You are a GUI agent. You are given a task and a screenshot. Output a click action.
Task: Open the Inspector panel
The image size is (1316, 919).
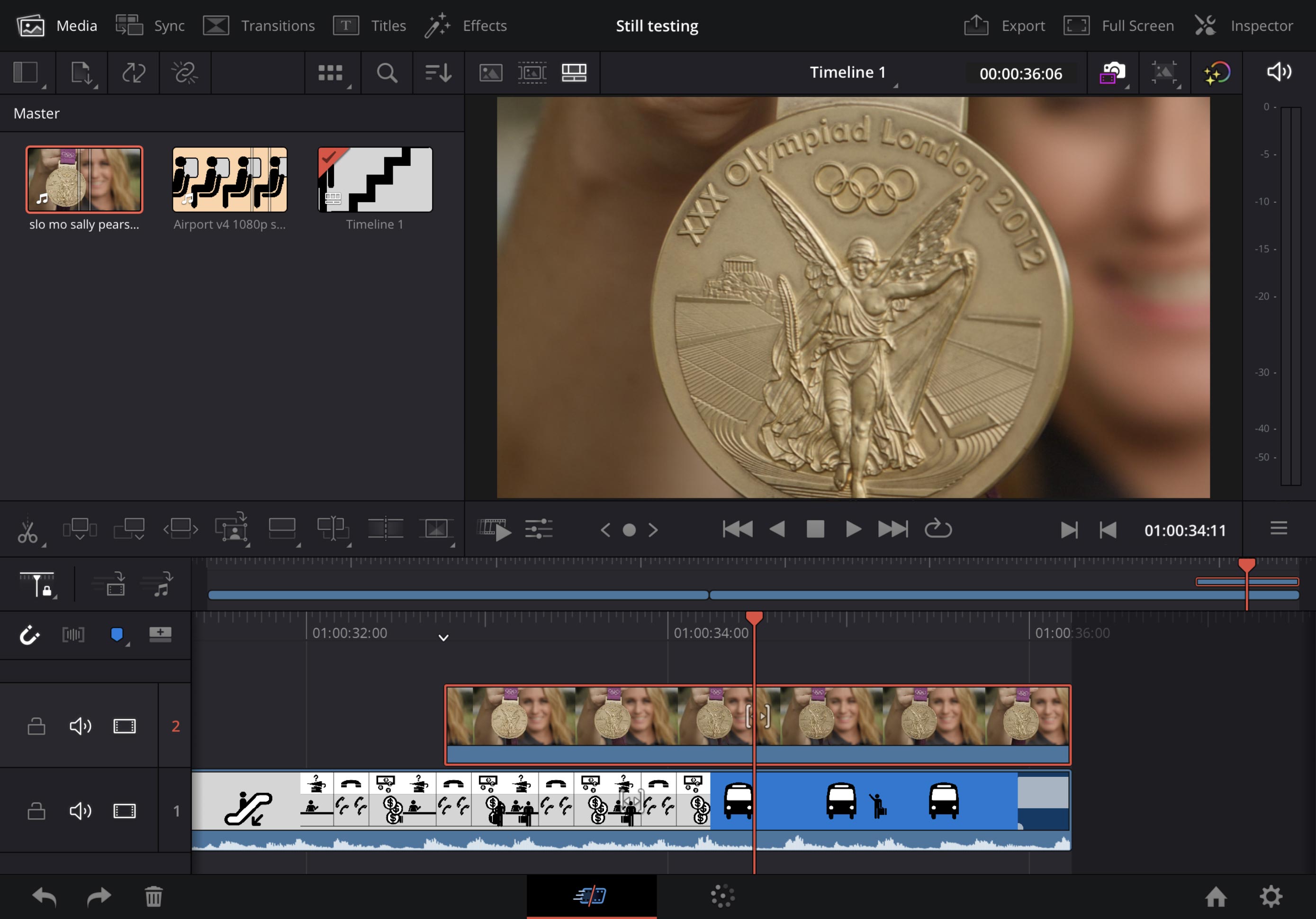1243,26
